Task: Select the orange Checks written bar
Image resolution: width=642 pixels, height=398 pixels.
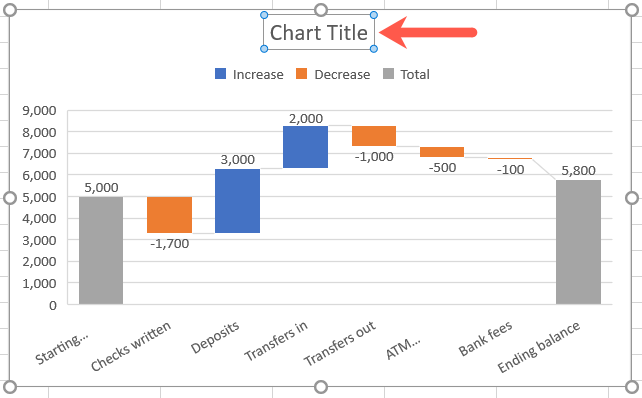Action: point(169,215)
